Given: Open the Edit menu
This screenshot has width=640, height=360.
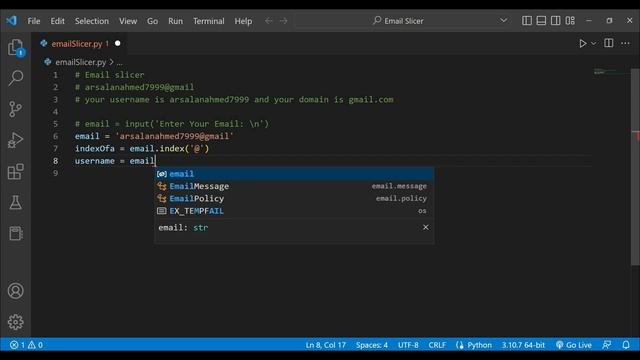Looking at the screenshot, I should point(58,21).
